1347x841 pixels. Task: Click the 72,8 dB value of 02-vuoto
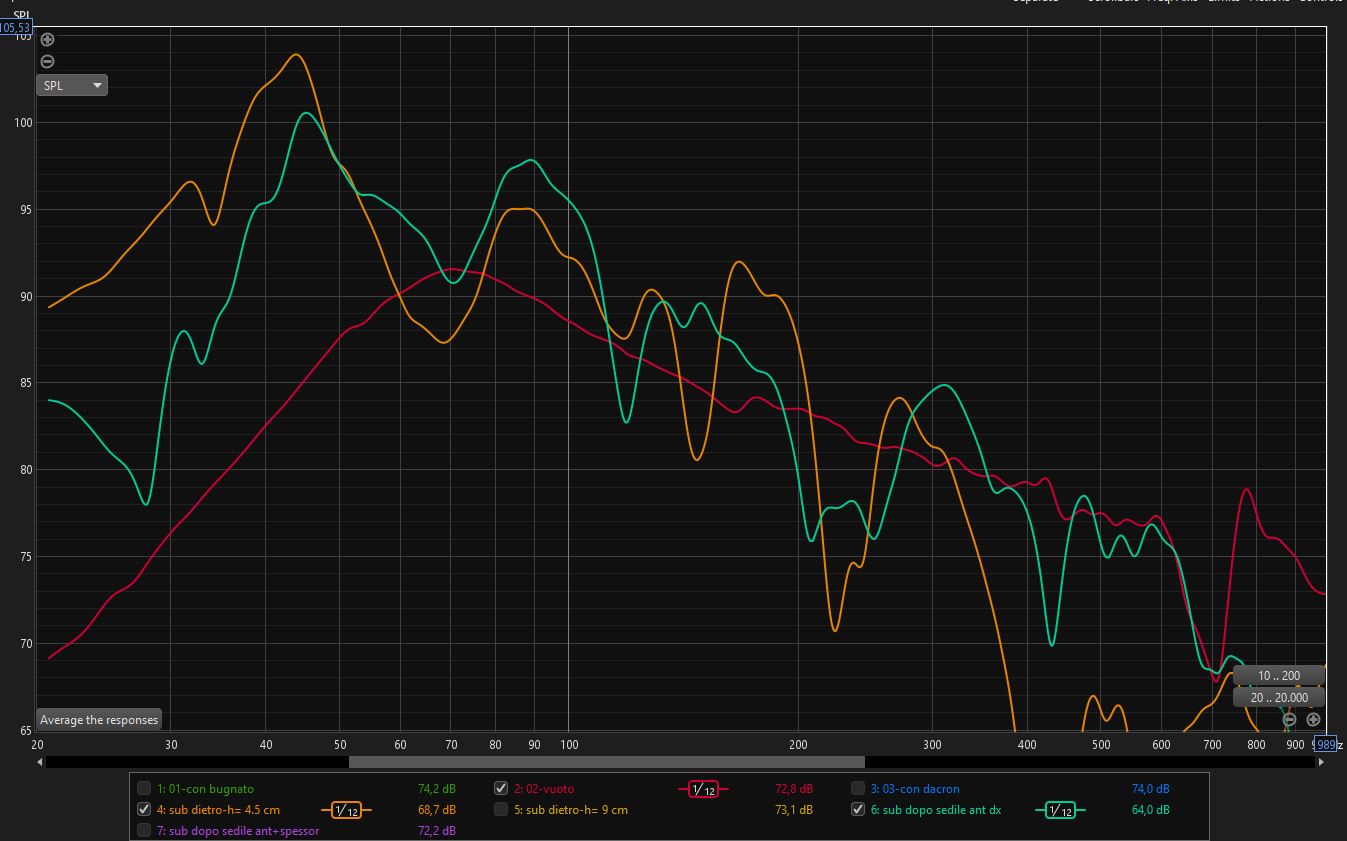(794, 789)
